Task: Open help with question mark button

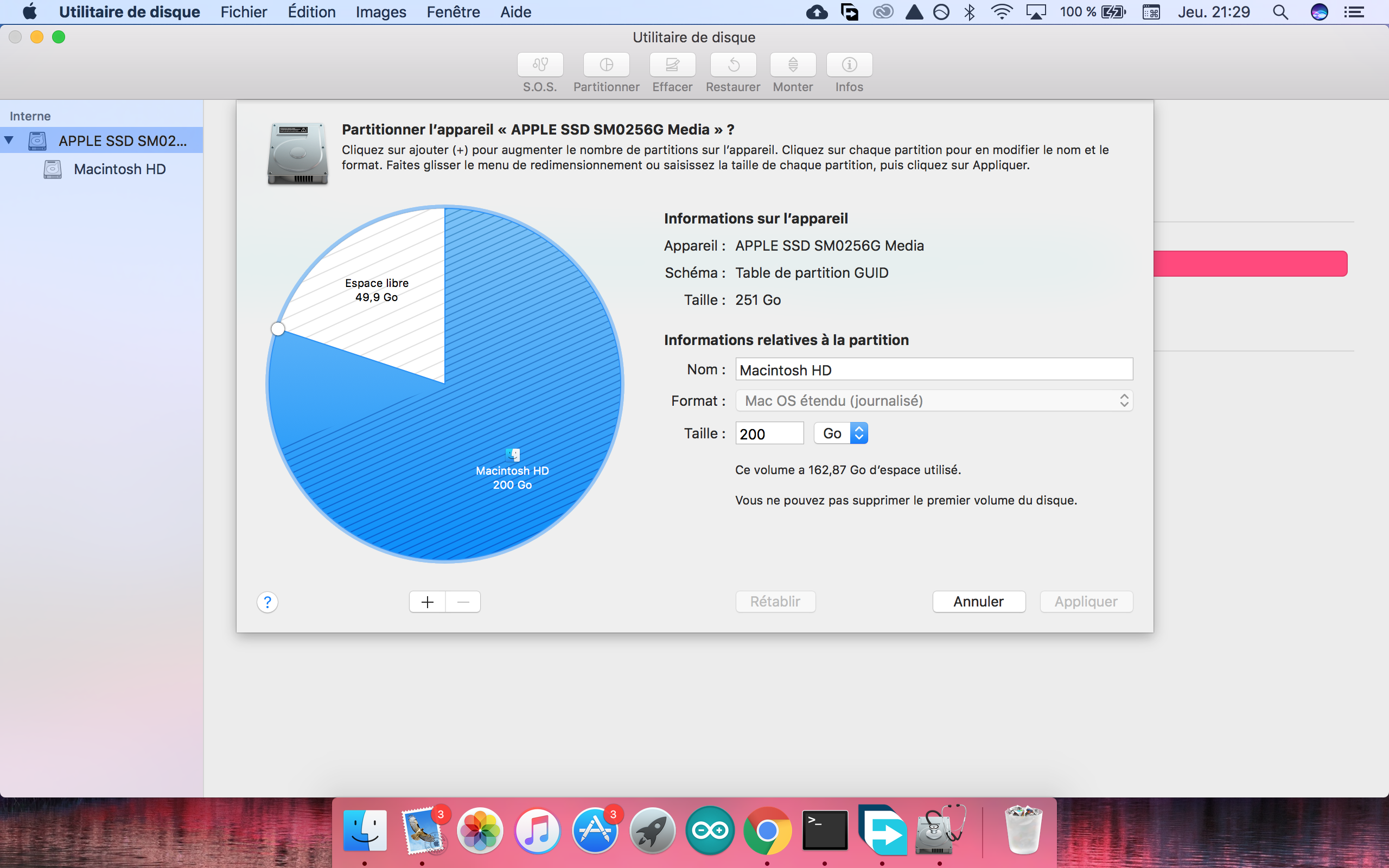Action: click(x=267, y=602)
